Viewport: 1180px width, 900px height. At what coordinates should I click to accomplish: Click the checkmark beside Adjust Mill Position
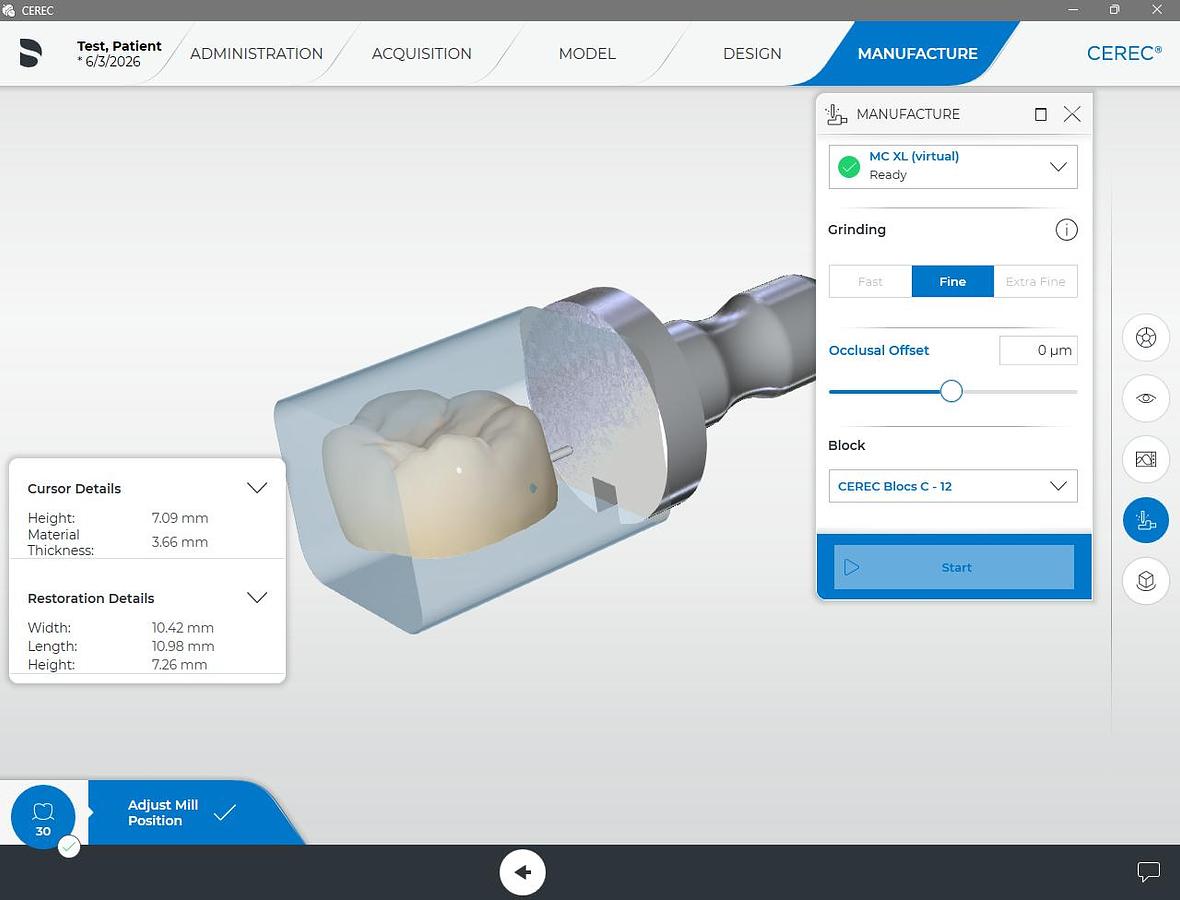pos(225,813)
